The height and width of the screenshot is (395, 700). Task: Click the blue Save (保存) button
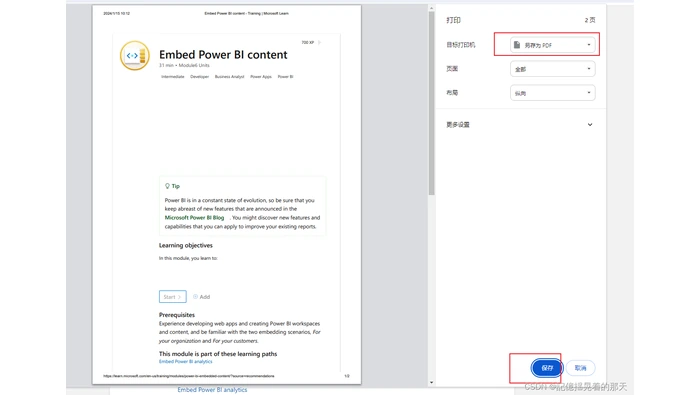pos(547,368)
